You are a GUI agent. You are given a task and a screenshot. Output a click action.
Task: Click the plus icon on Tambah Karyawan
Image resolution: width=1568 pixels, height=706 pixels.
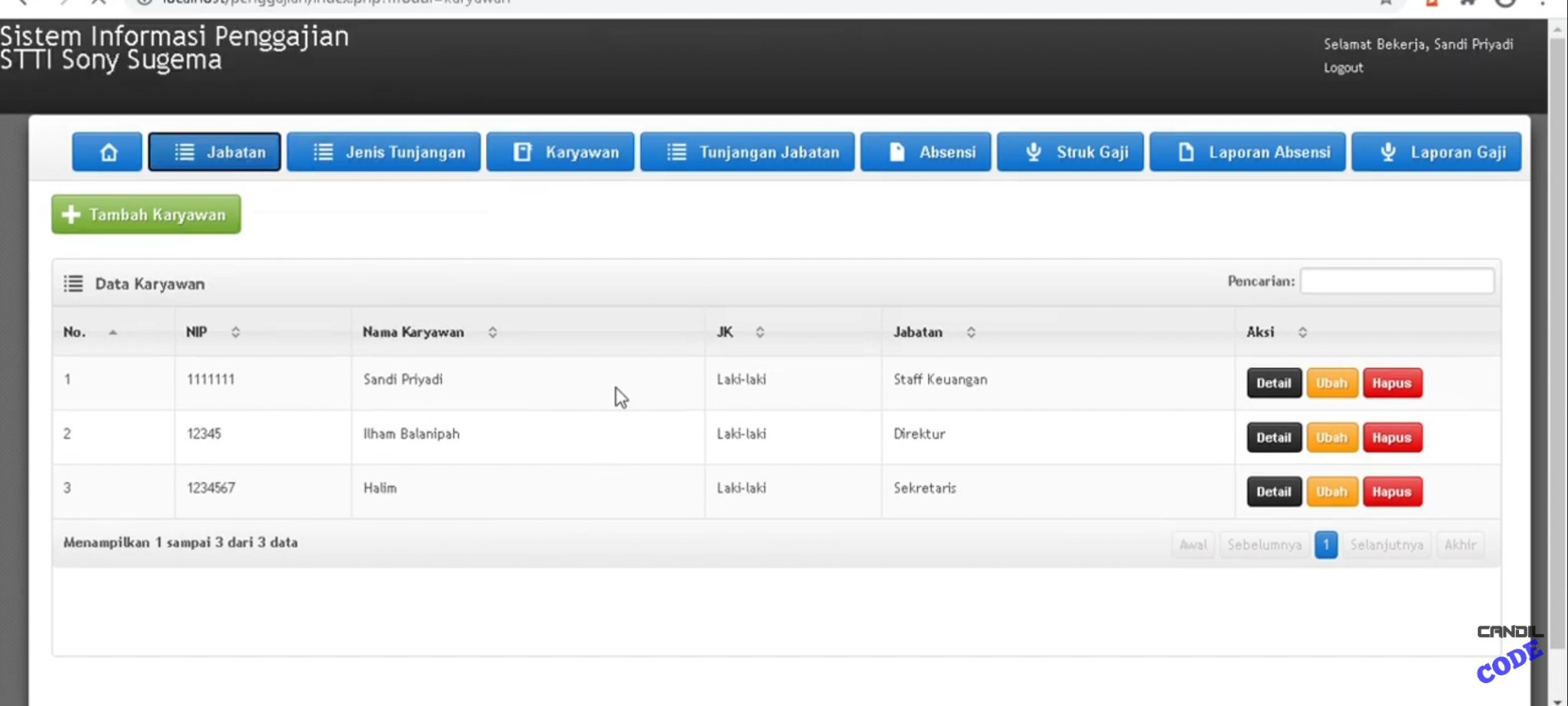(x=70, y=214)
